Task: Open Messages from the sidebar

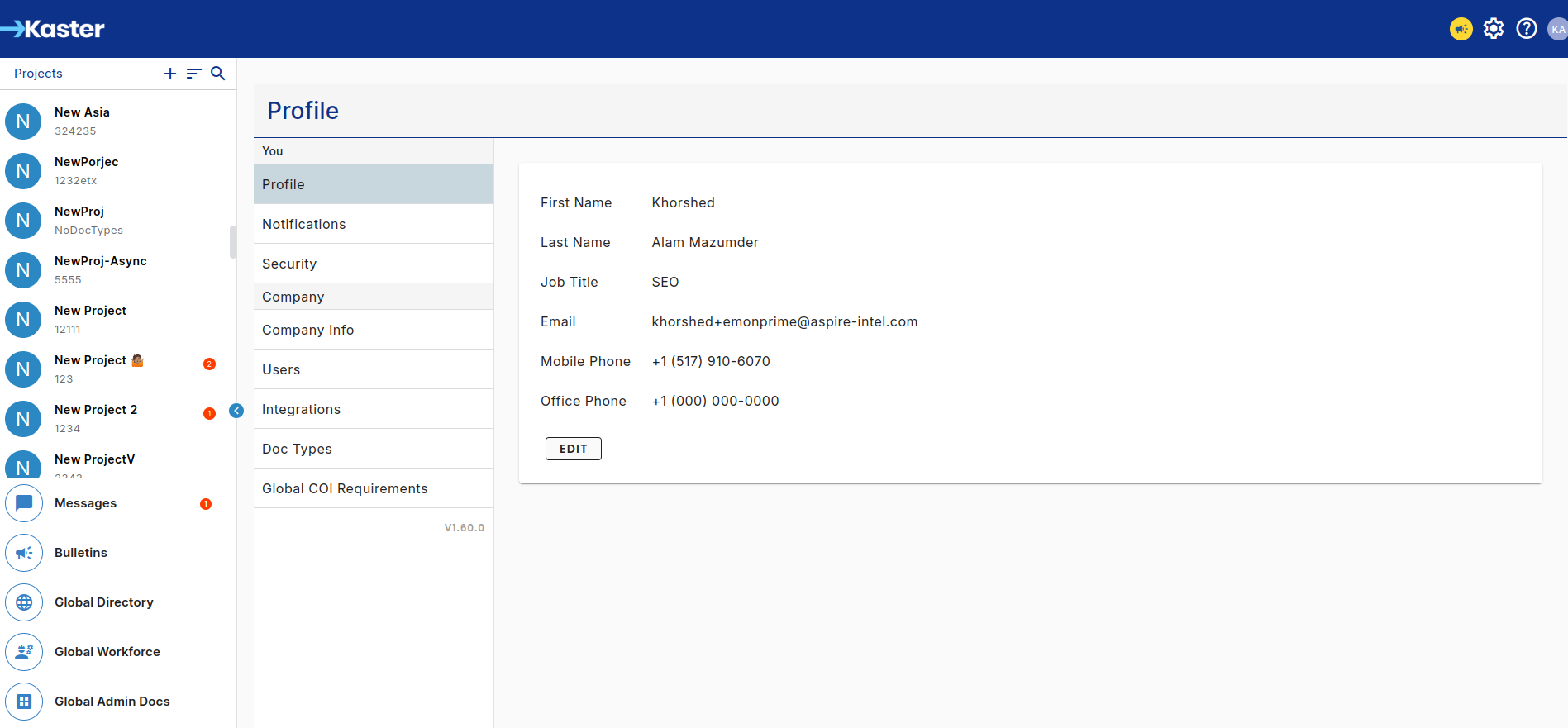Action: coord(85,503)
